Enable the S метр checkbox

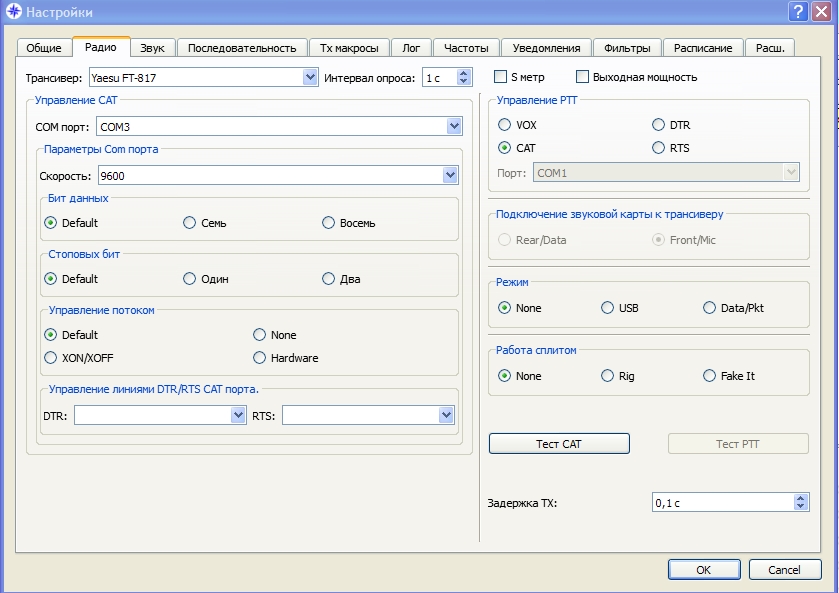pyautogui.click(x=502, y=77)
